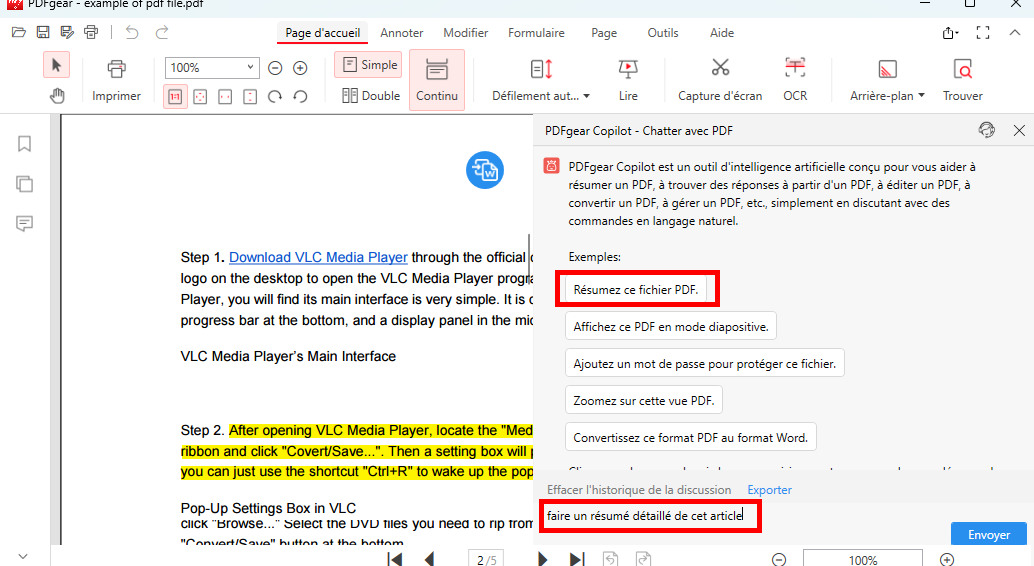
Task: Launch the OCR tool
Action: click(x=795, y=80)
